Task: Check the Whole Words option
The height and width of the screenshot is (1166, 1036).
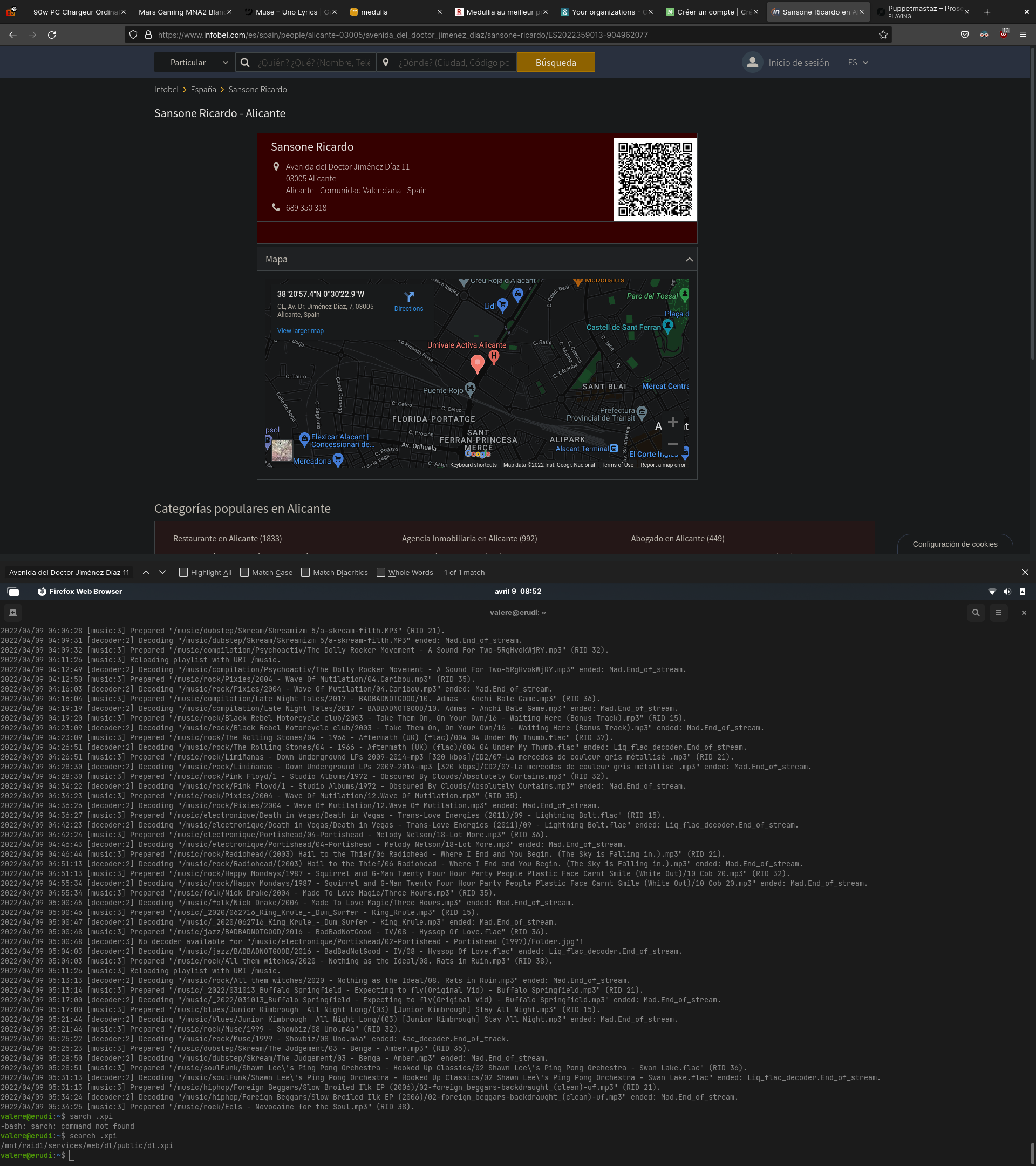Action: pyautogui.click(x=381, y=572)
